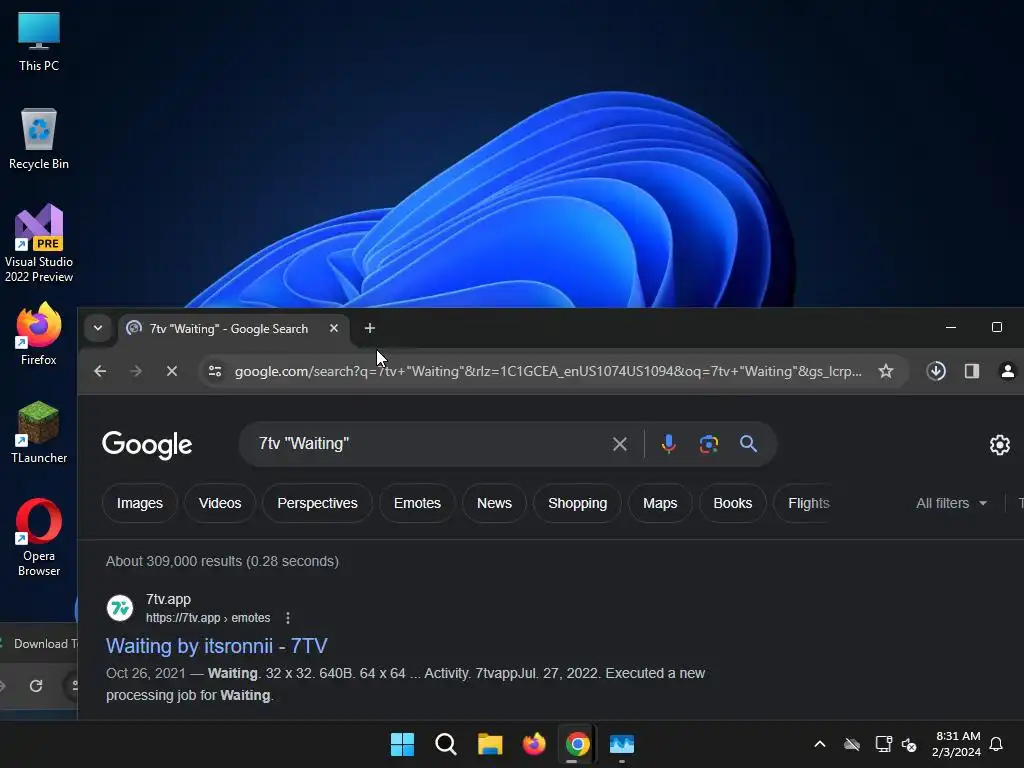Open Firefox from taskbar

pos(534,744)
